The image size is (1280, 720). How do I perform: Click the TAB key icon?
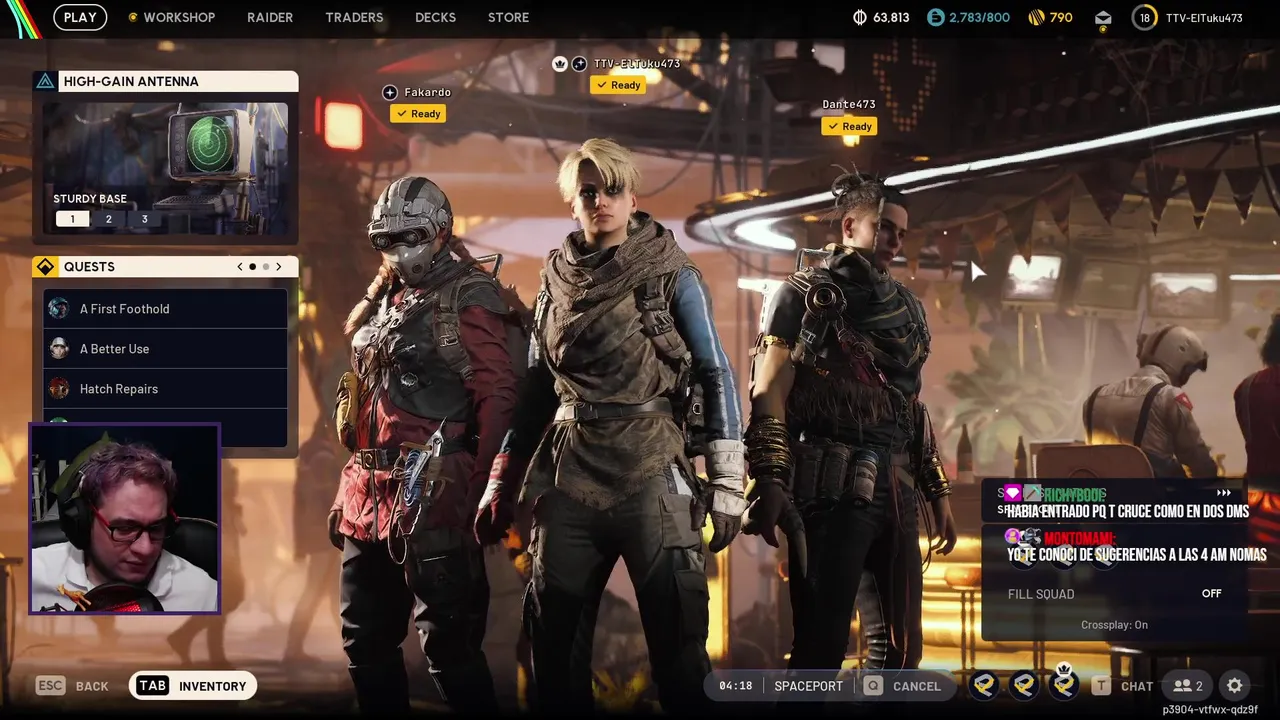tap(152, 685)
